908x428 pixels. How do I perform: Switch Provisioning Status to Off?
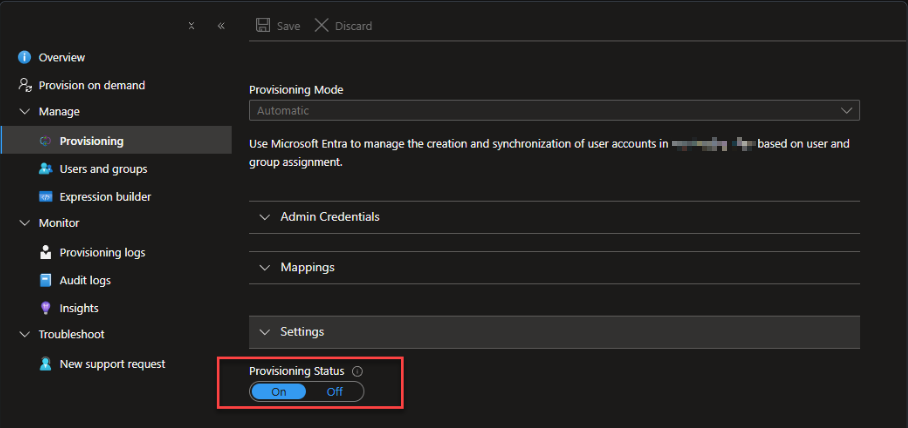tap(335, 392)
